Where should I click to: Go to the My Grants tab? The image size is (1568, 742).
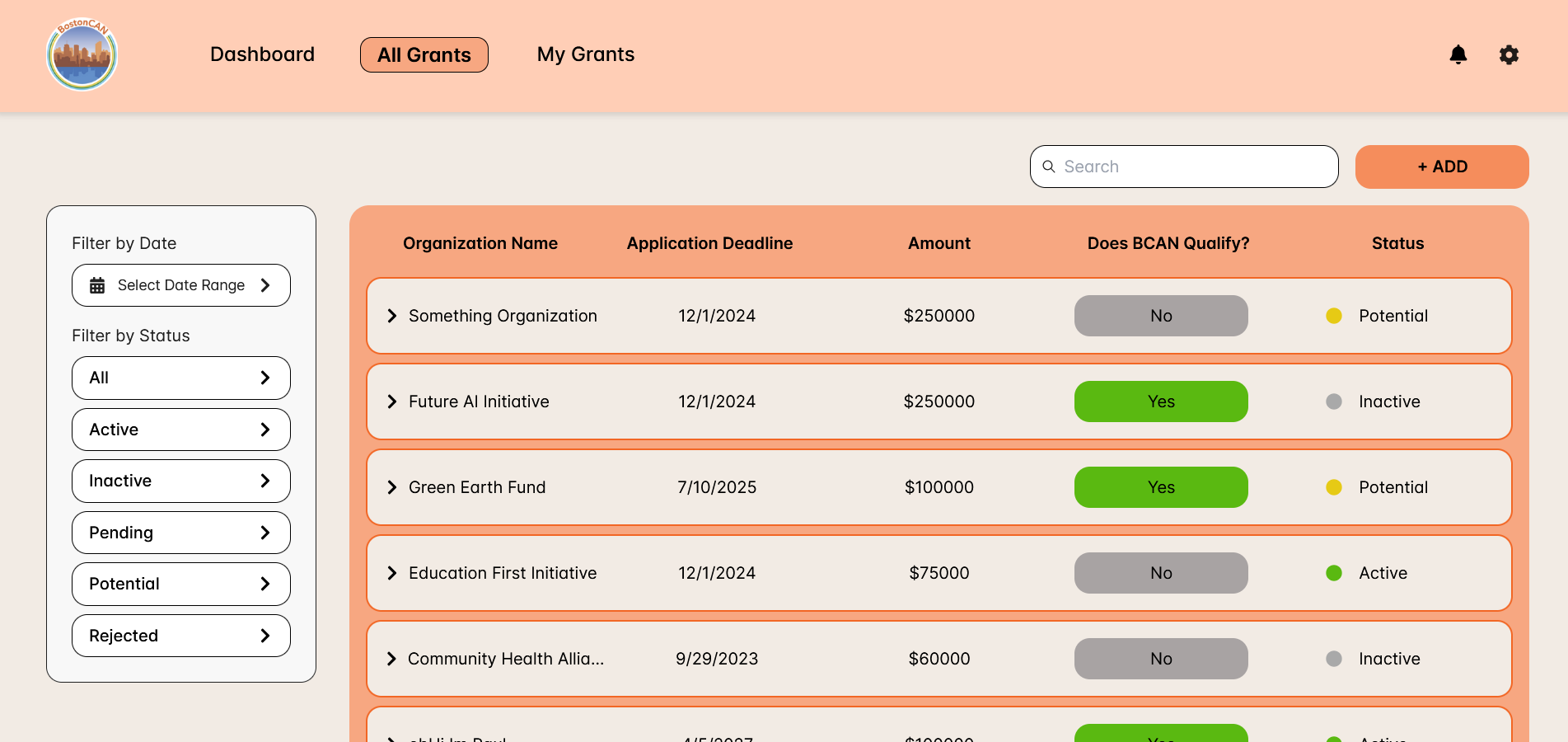[x=585, y=54]
